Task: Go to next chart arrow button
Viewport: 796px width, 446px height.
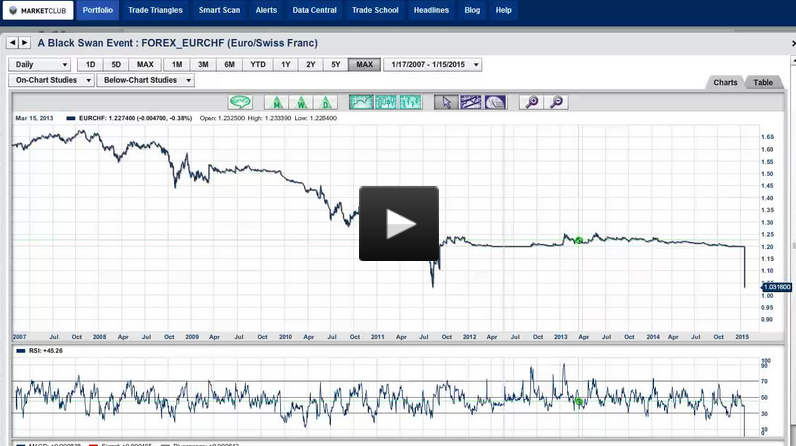Action: [26, 43]
